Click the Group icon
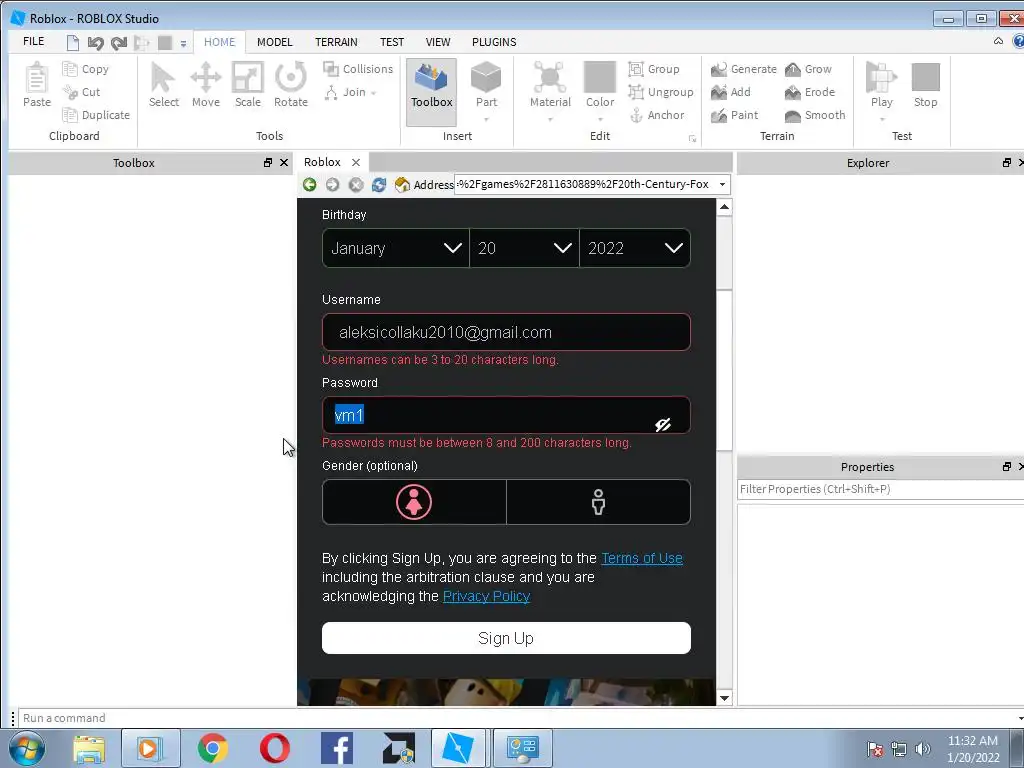 636,69
